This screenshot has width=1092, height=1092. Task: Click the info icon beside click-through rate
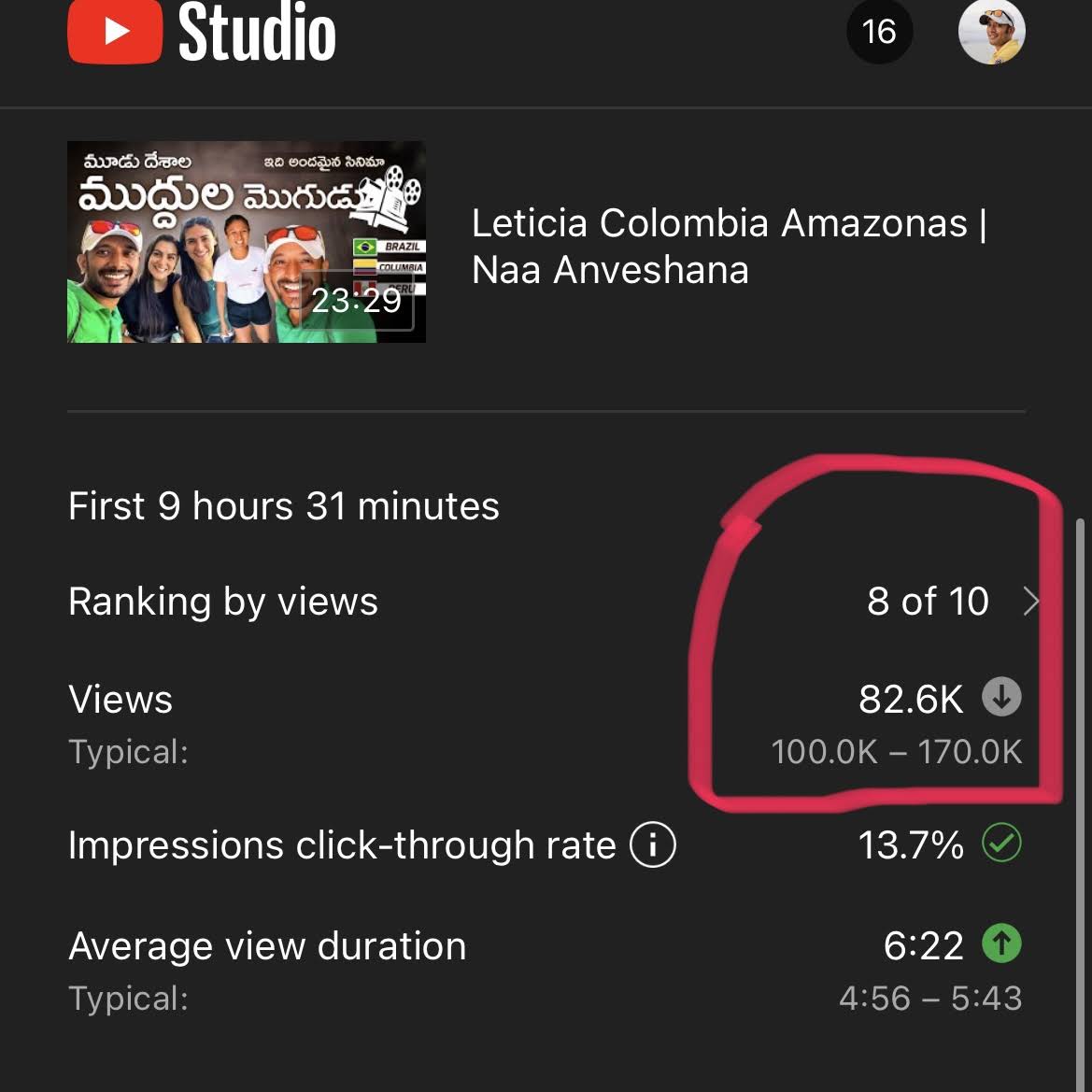653,844
